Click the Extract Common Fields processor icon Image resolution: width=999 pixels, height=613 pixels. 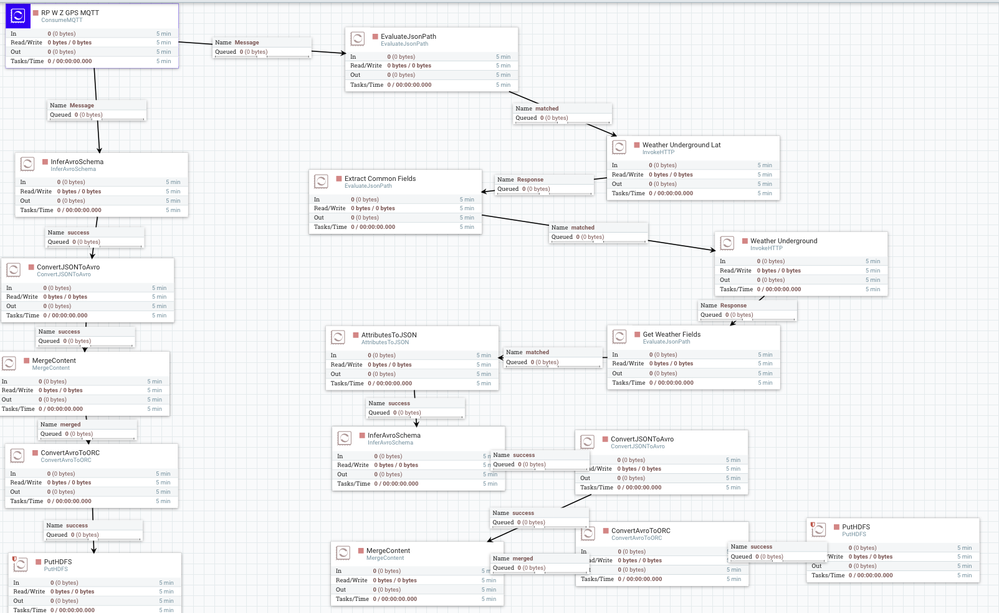(x=322, y=181)
